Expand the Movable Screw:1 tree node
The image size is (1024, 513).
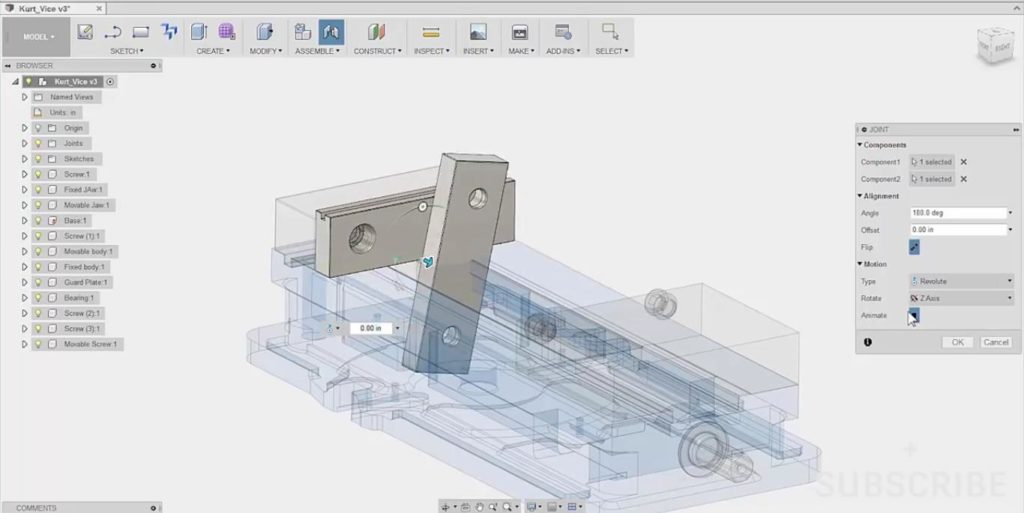(x=25, y=344)
